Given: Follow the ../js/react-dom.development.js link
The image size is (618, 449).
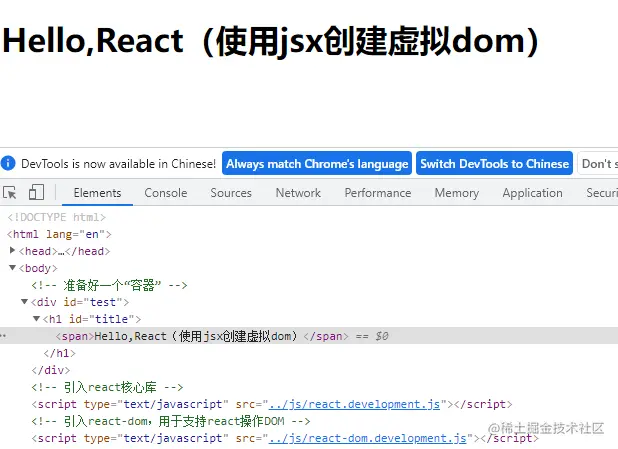Looking at the screenshot, I should click(x=367, y=438).
